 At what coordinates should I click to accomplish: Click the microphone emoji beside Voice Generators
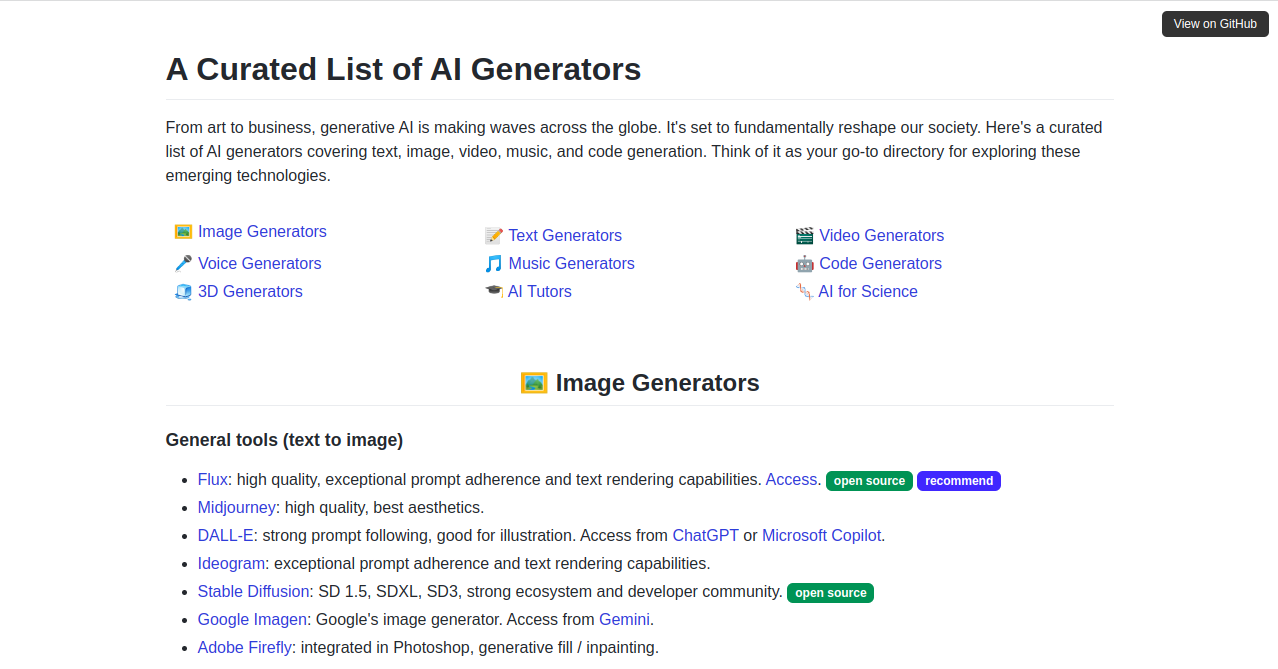(x=183, y=264)
